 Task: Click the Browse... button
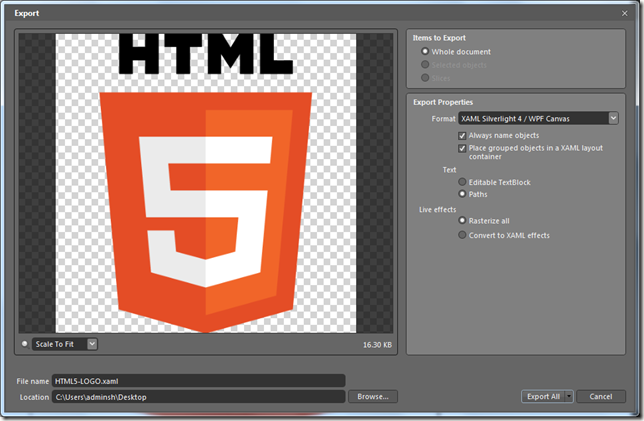tap(373, 396)
